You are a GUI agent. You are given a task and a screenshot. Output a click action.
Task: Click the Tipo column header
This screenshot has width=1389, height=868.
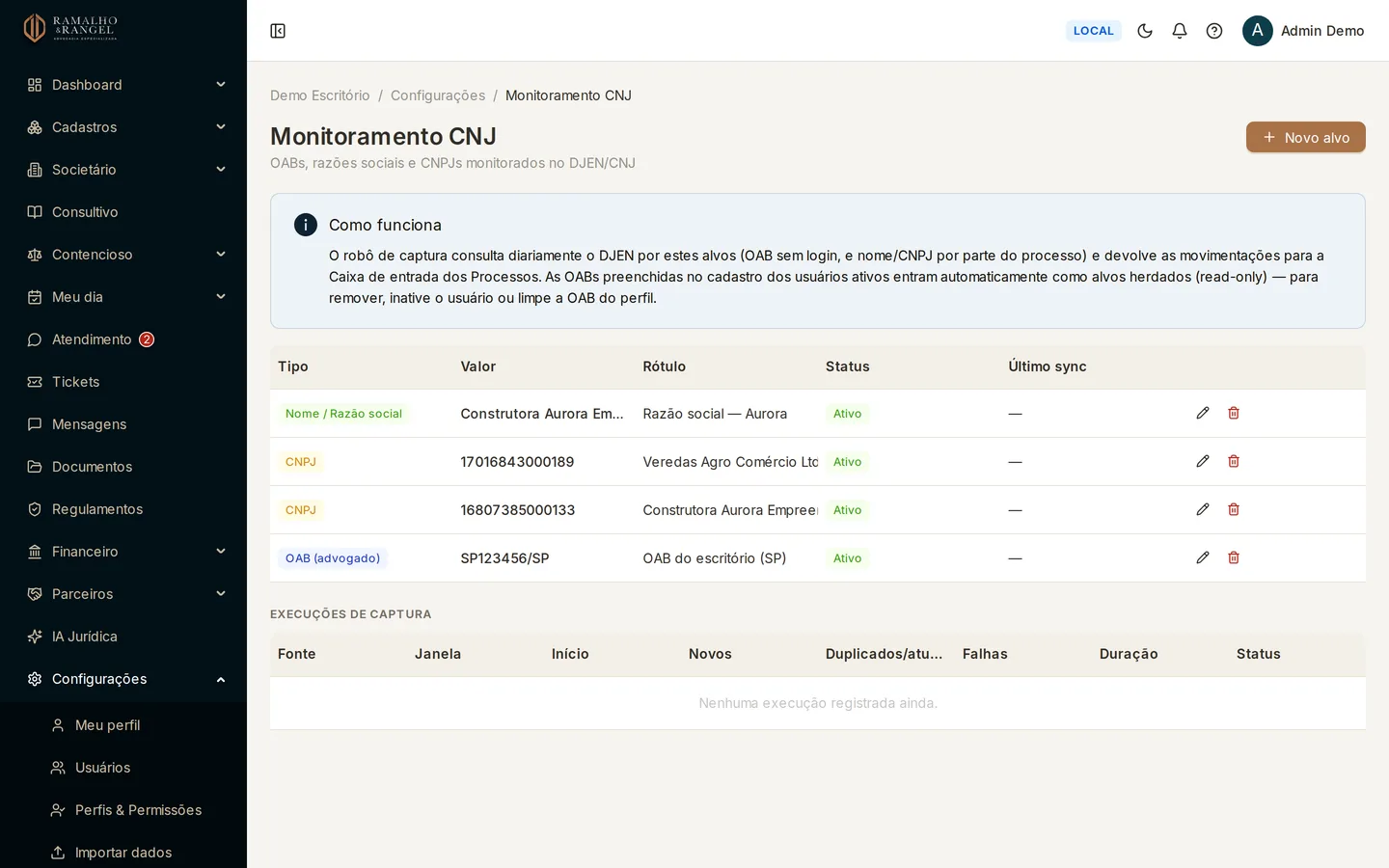click(x=293, y=366)
